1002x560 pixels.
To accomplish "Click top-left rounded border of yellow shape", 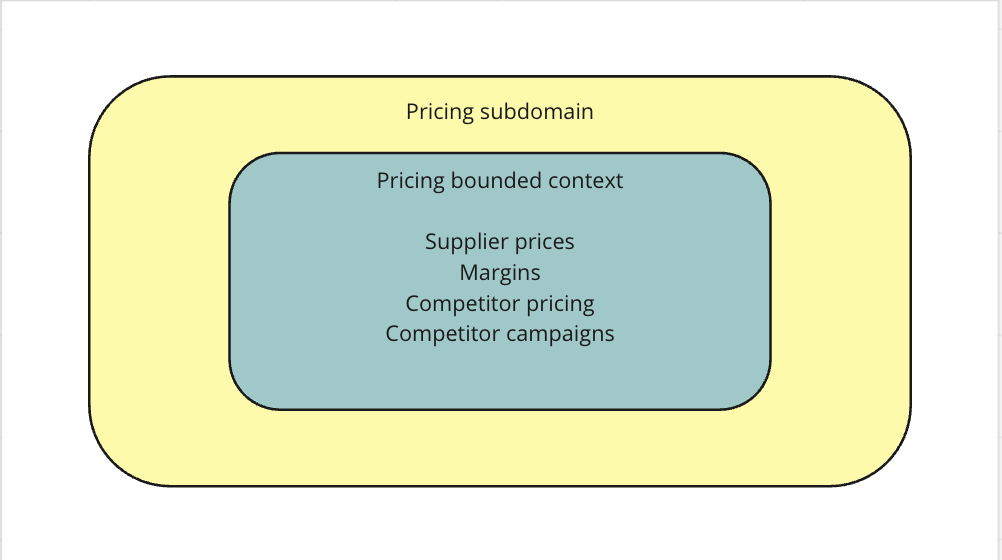I will (111, 98).
